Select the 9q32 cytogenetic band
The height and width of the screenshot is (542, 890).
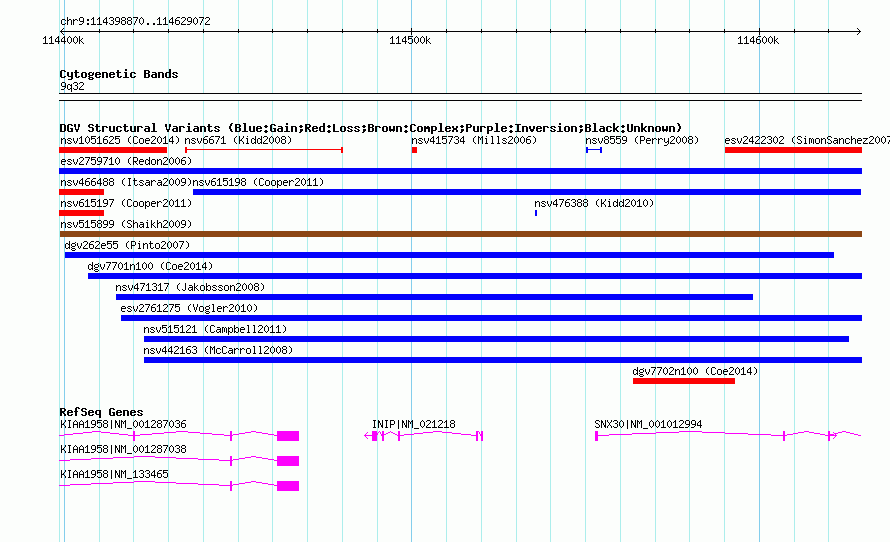(x=460, y=97)
